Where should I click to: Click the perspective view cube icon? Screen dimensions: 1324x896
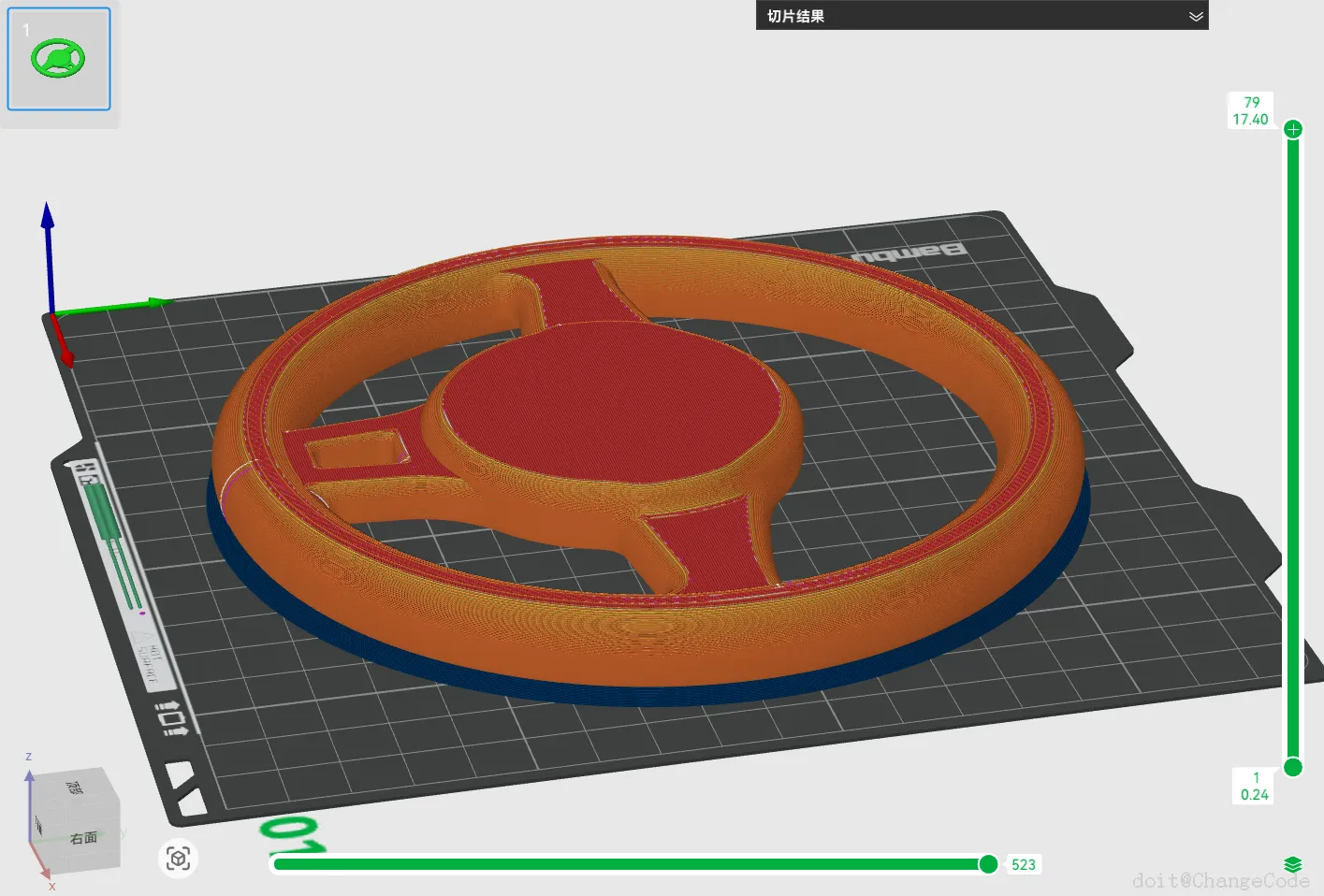[179, 858]
